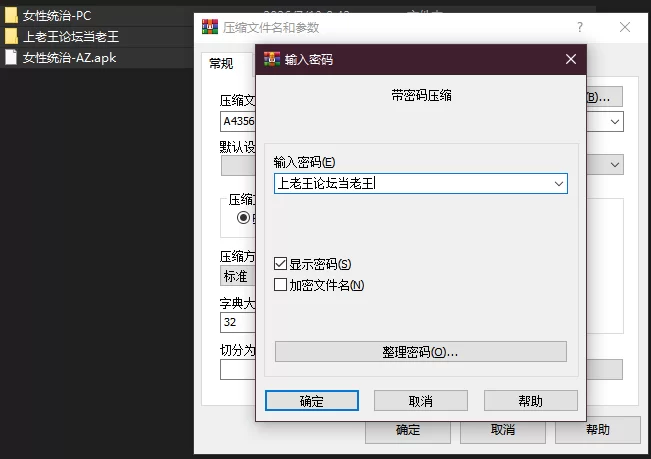Open the archive name dropdown arrow
The width and height of the screenshot is (651, 459).
coord(615,122)
